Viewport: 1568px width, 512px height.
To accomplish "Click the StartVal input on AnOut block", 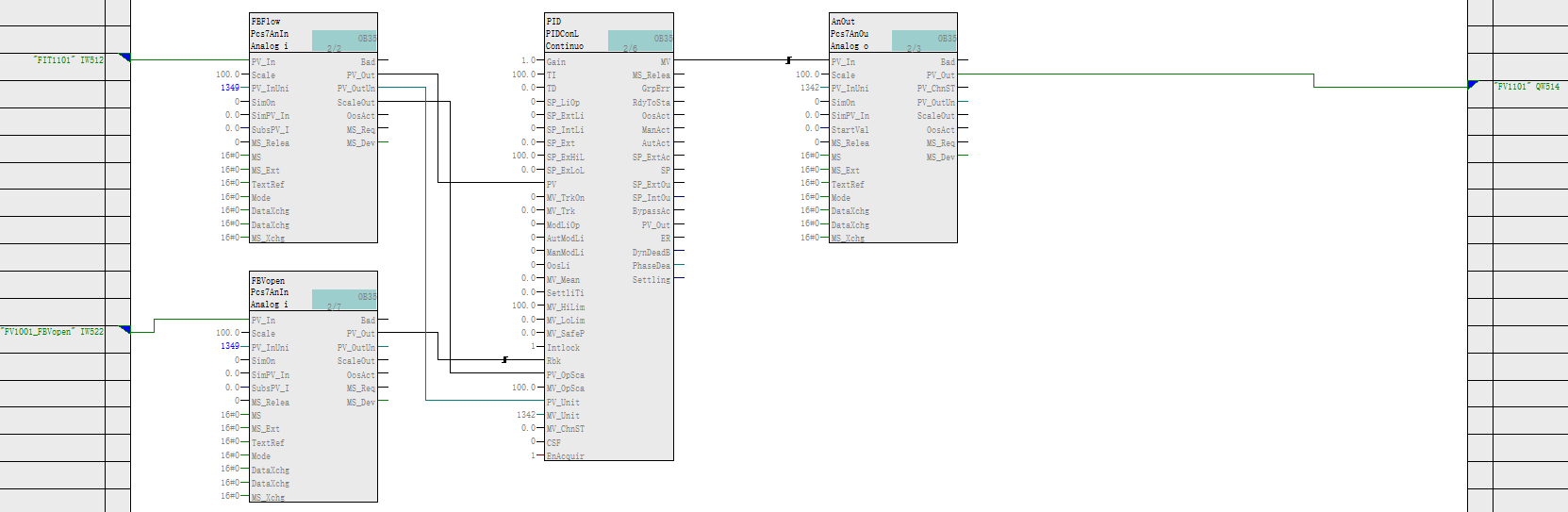I will pyautogui.click(x=850, y=130).
